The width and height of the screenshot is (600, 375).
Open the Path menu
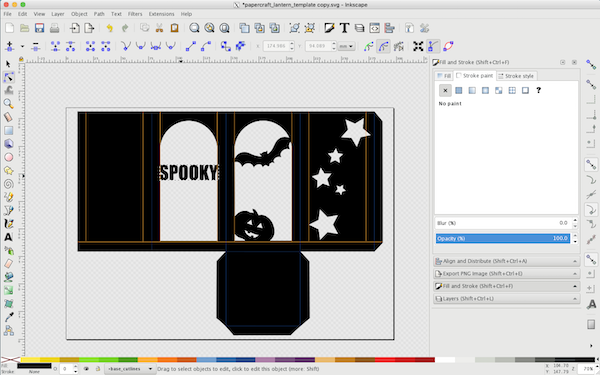click(99, 14)
